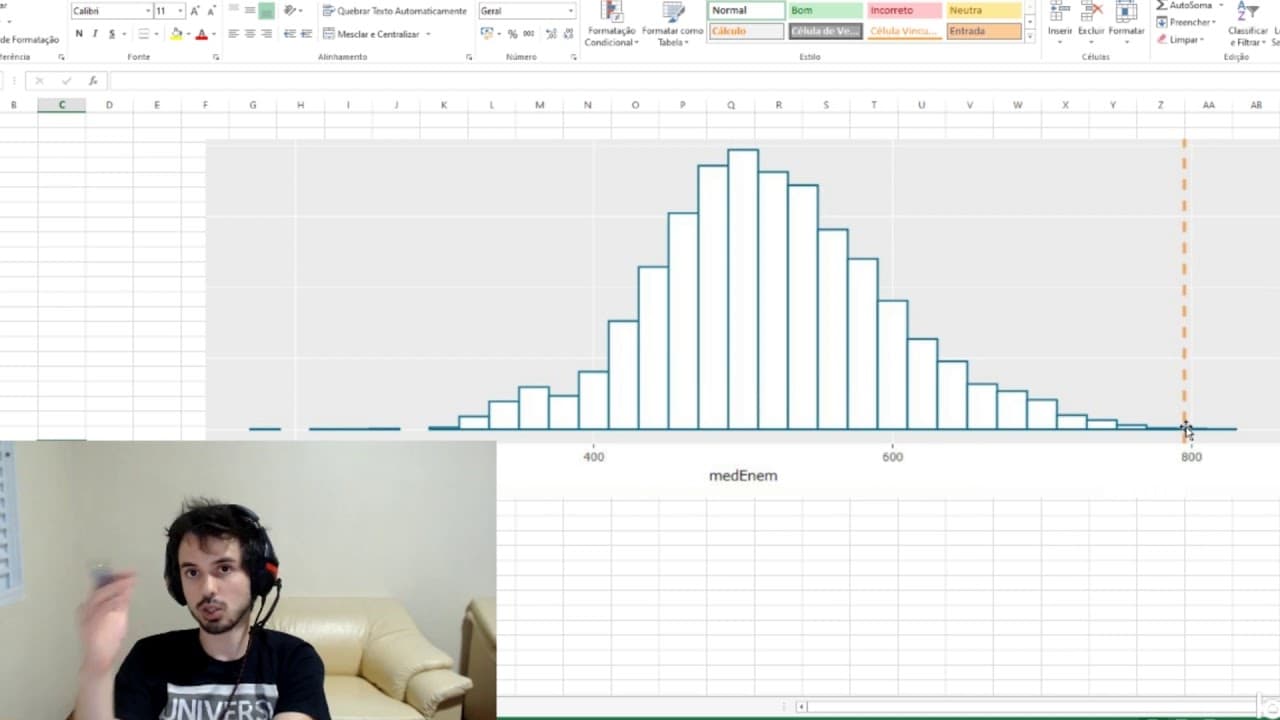Open the Número dialog launcher
1280x720 pixels.
pyautogui.click(x=574, y=57)
